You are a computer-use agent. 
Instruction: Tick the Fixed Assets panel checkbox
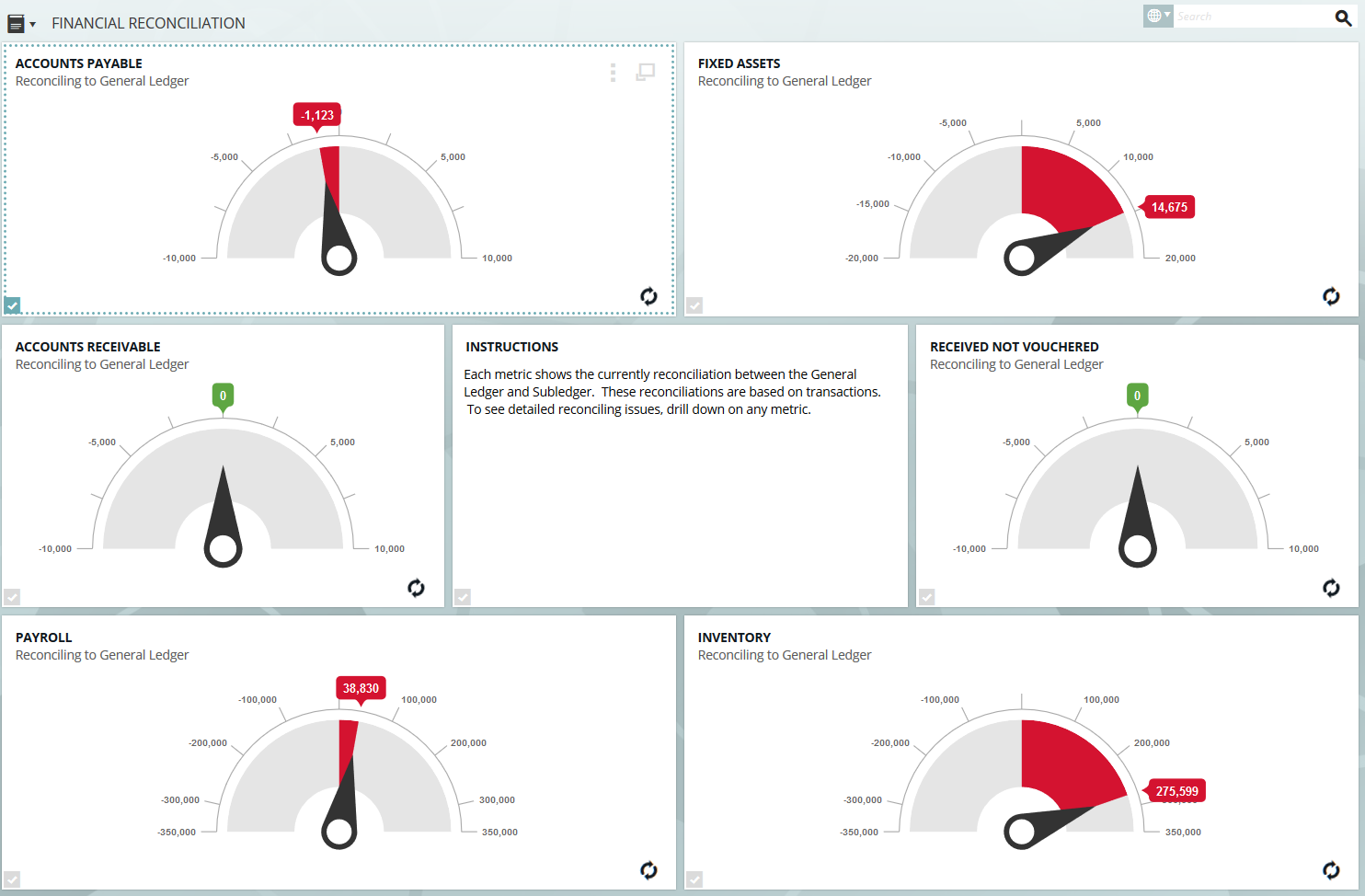tap(694, 305)
